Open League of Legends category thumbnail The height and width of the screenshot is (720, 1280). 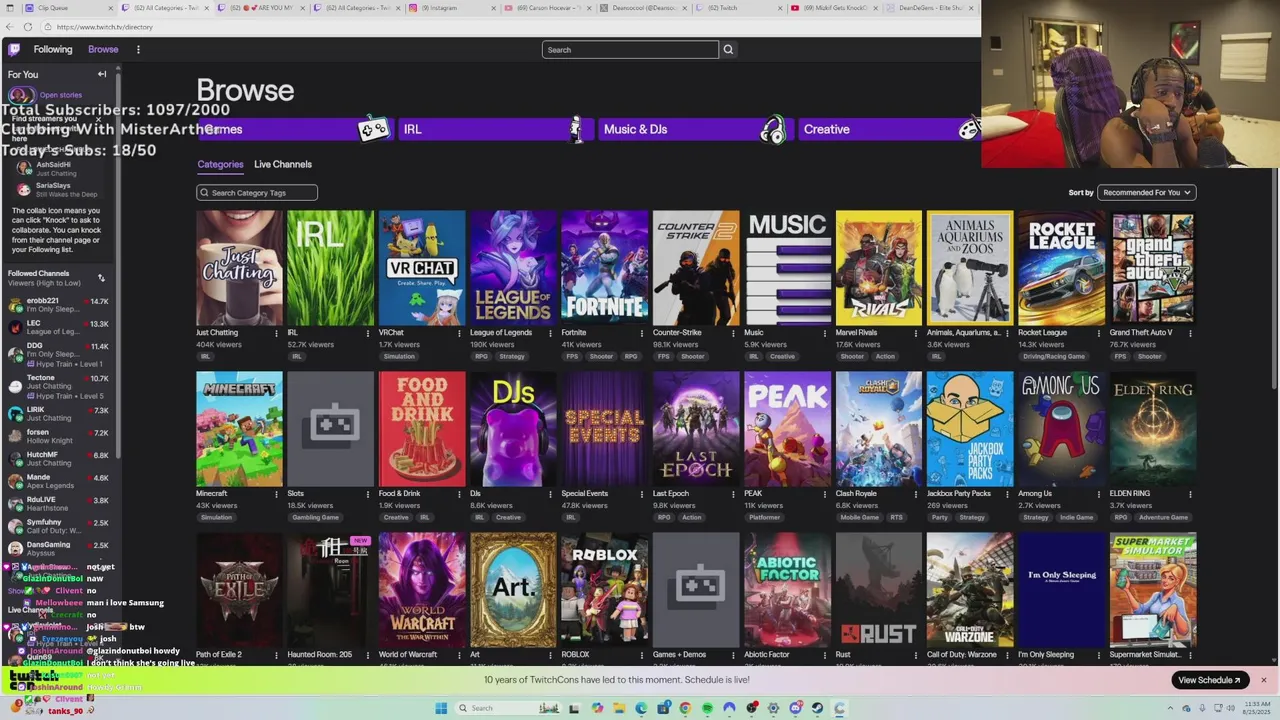[513, 268]
